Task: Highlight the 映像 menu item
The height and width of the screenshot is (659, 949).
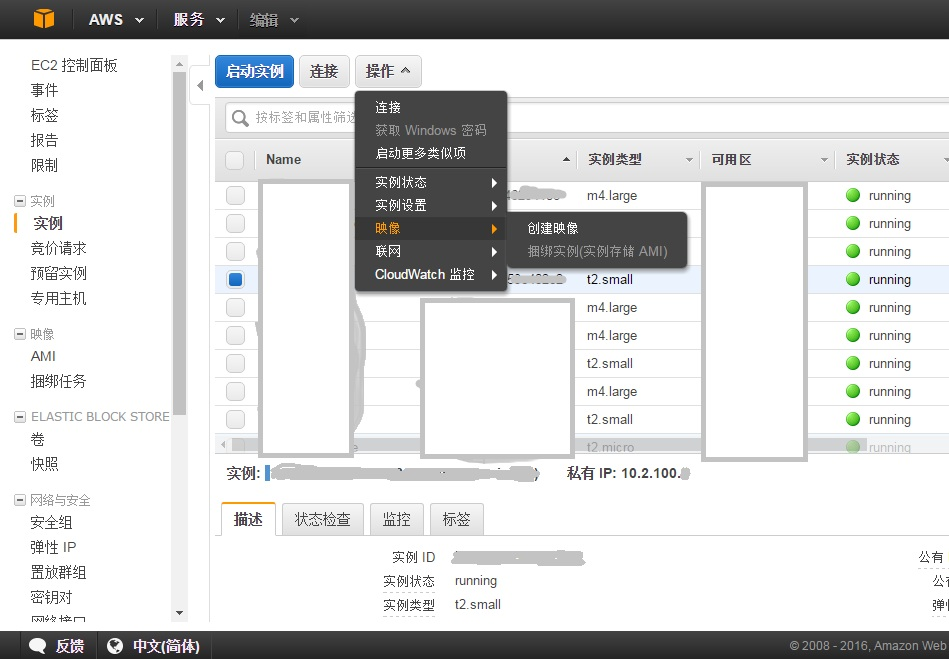Action: [x=430, y=228]
